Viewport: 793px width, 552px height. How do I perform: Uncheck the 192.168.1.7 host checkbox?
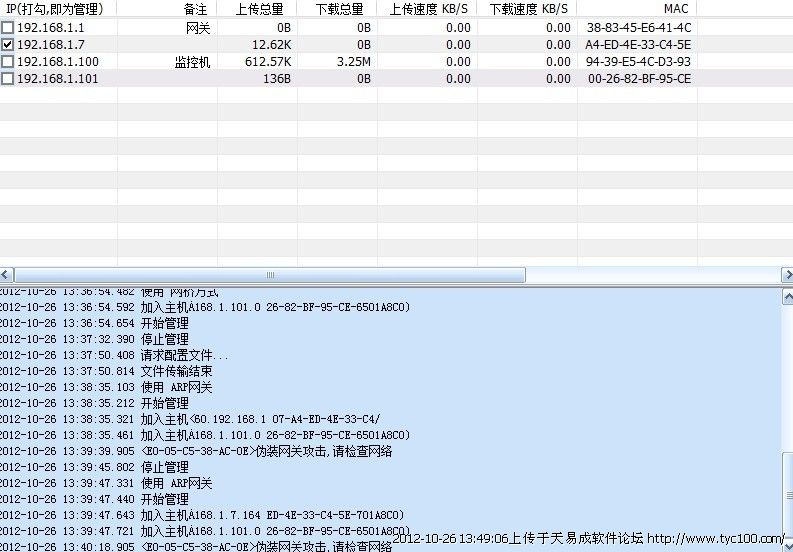pos(8,45)
